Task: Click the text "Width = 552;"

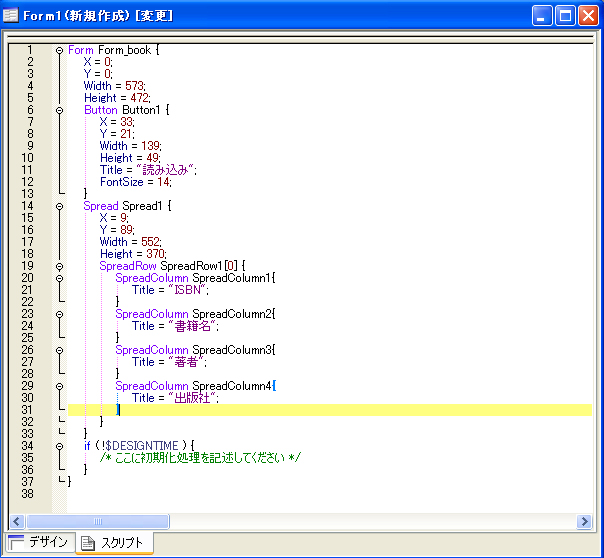Action: coord(131,241)
